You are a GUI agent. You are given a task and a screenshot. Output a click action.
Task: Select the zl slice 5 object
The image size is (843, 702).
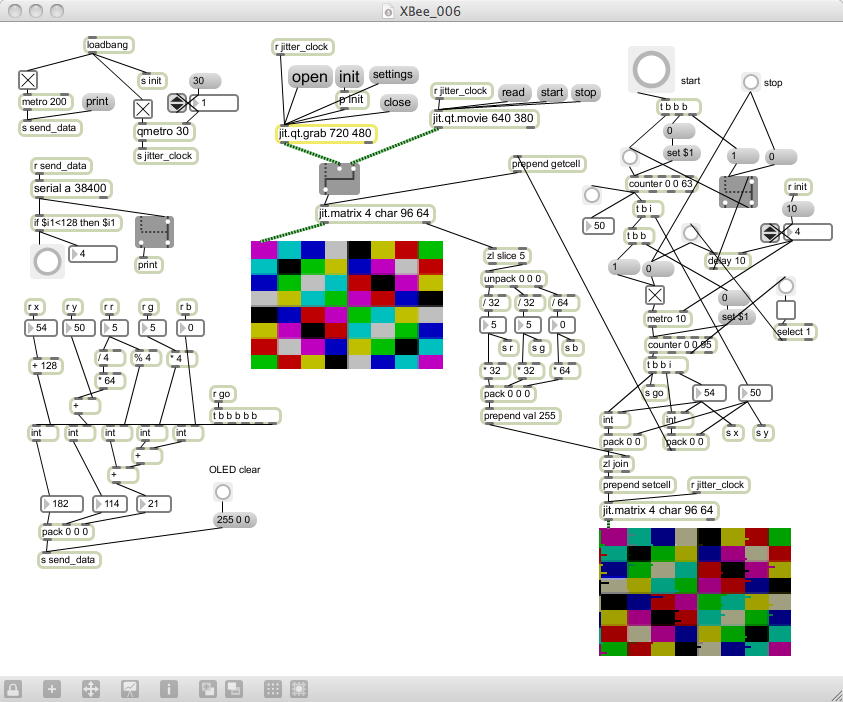click(x=507, y=256)
